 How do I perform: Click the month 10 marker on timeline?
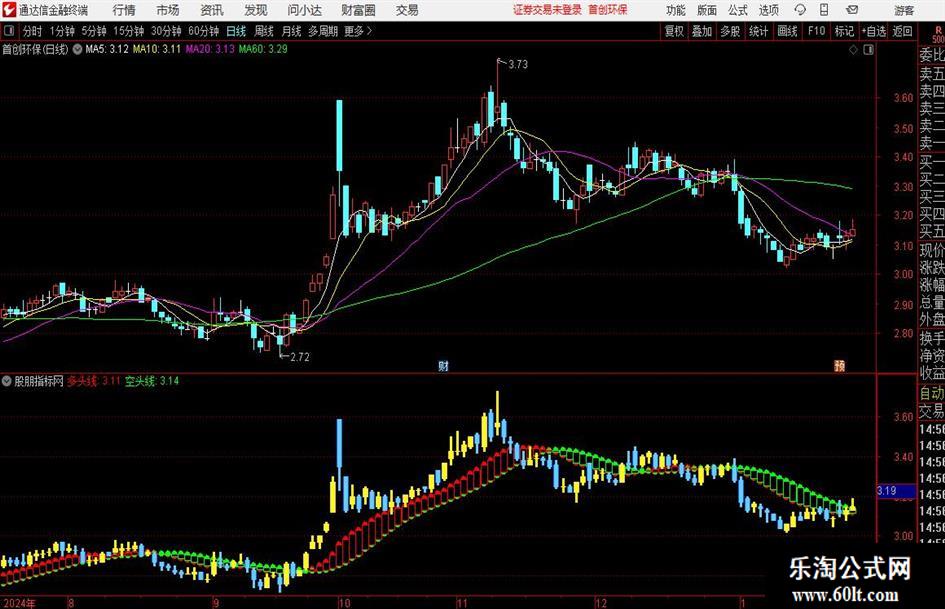click(x=344, y=603)
